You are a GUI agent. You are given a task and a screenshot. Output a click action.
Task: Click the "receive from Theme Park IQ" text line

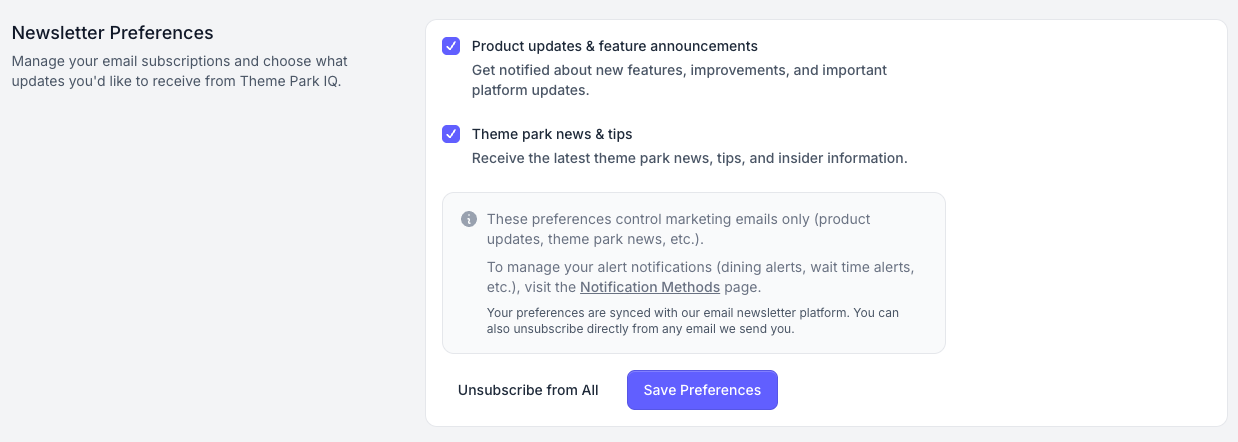(176, 81)
